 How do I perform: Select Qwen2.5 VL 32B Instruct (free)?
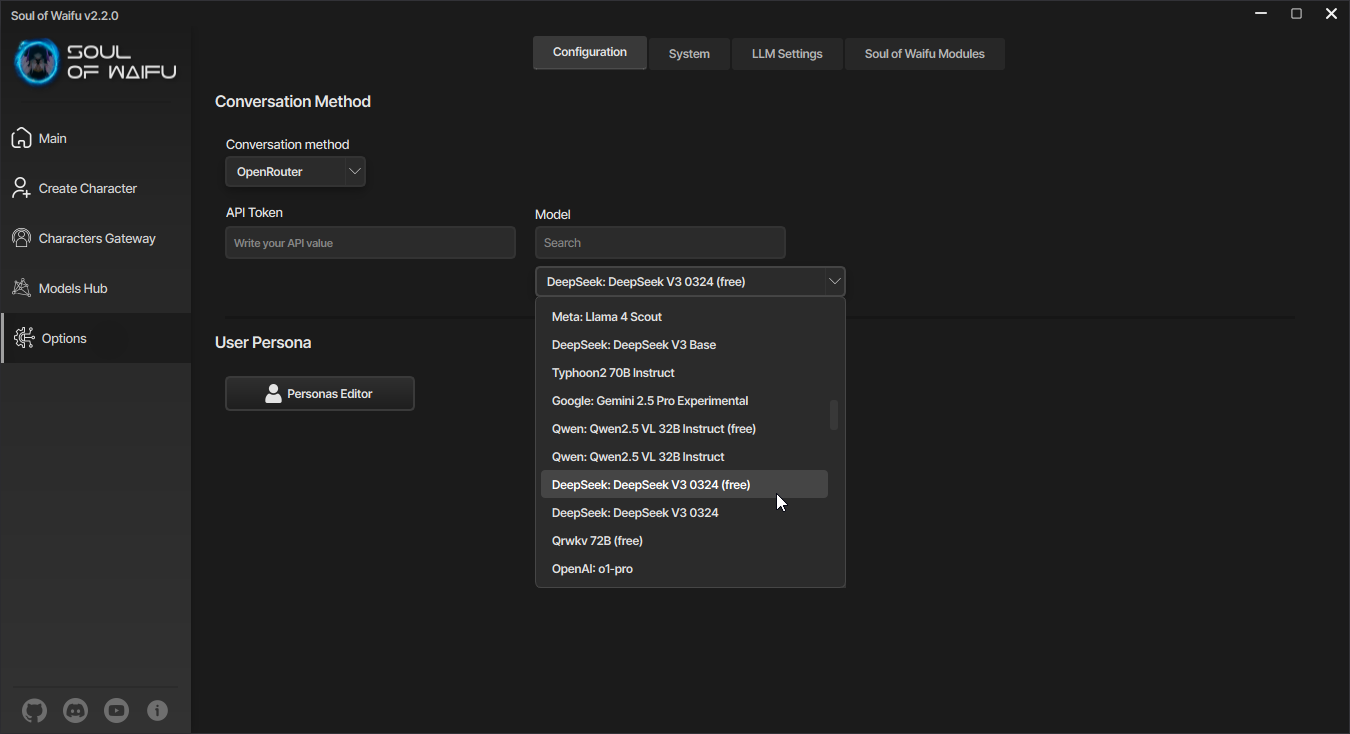coord(684,429)
